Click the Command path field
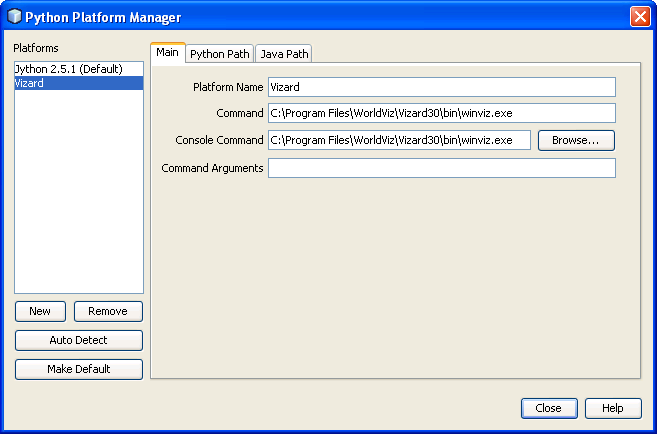 [442, 113]
